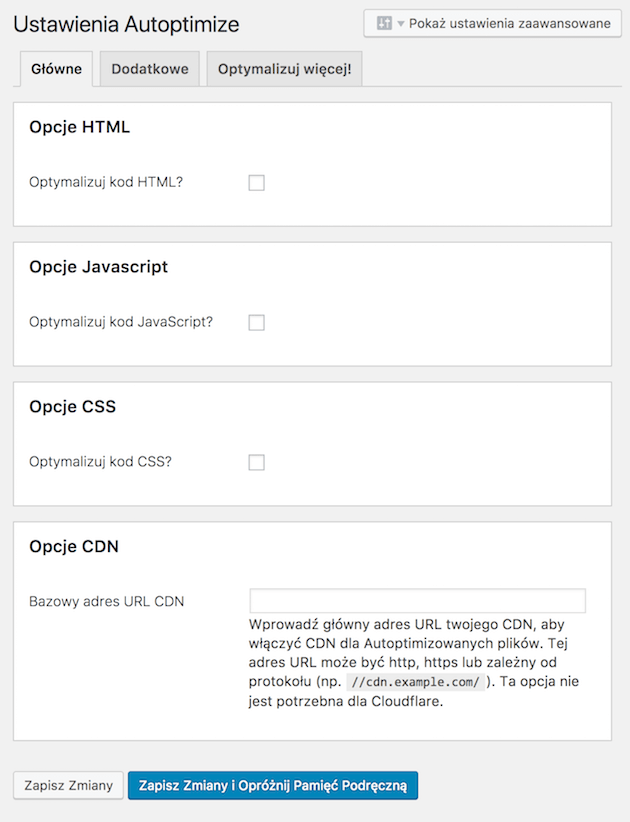
Task: Switch to the Główne tab
Action: 56,69
